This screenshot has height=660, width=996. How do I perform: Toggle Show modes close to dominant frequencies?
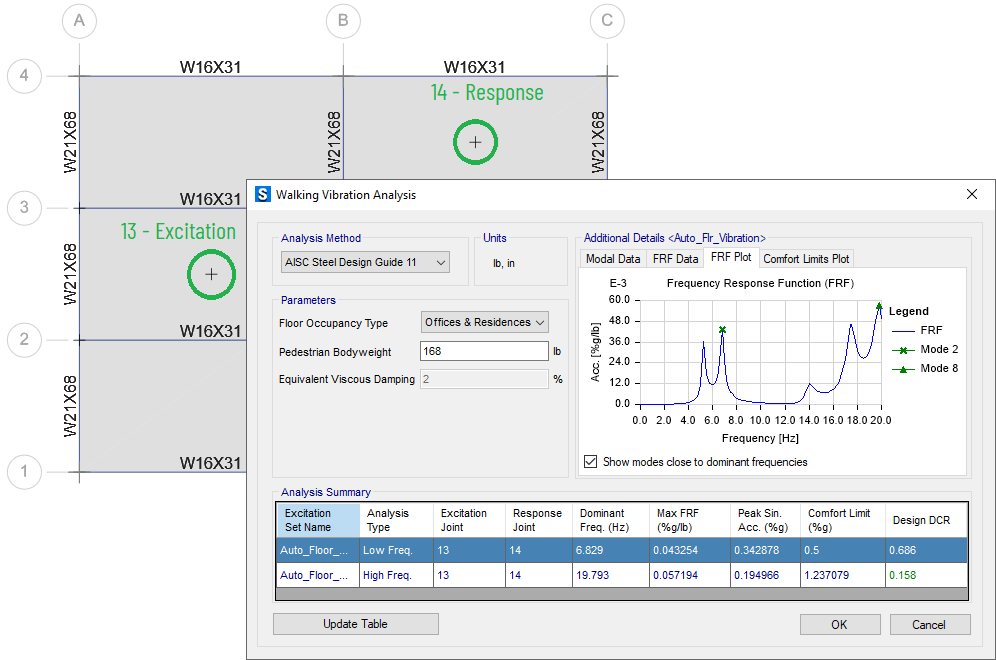point(591,462)
